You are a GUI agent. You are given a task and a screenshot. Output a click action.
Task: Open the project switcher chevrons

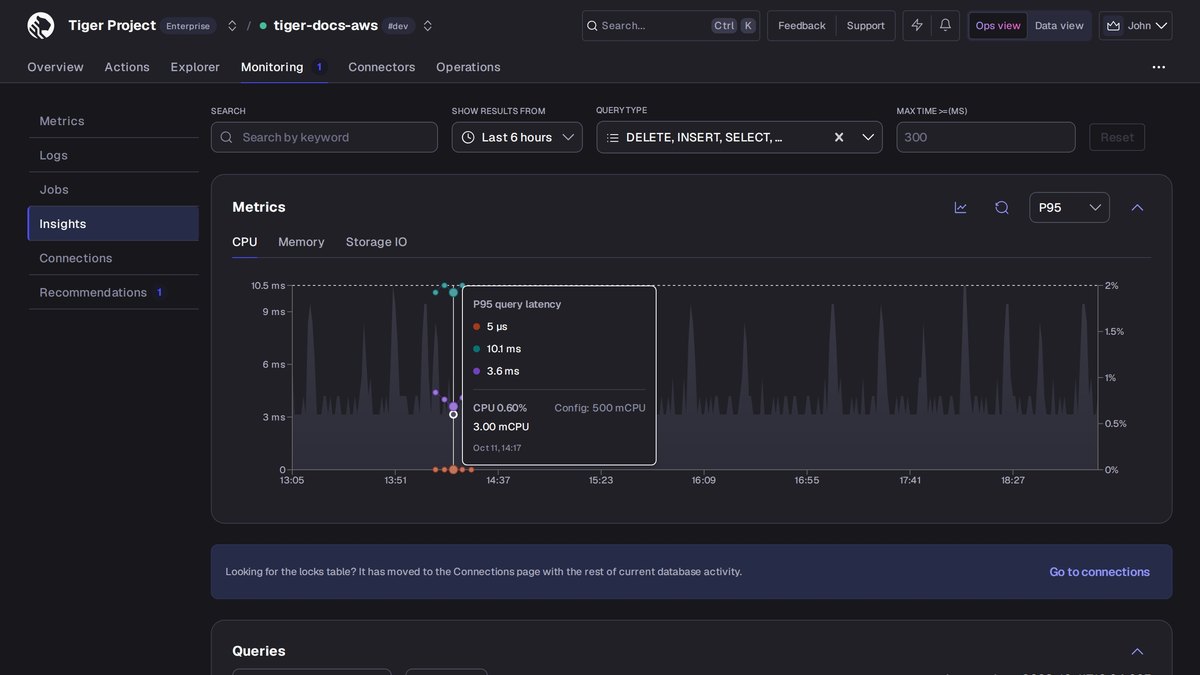click(232, 26)
